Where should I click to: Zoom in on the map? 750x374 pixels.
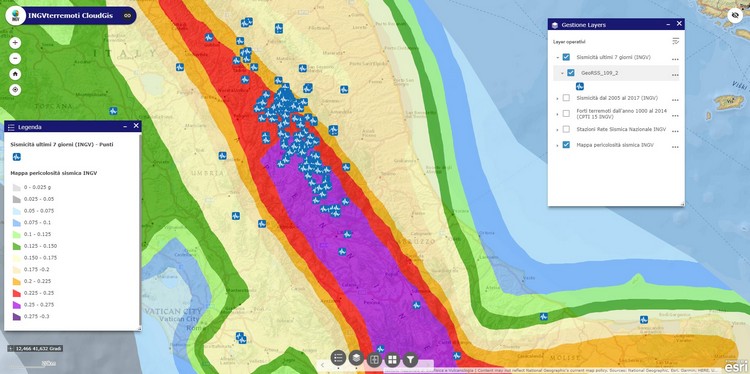pyautogui.click(x=15, y=43)
